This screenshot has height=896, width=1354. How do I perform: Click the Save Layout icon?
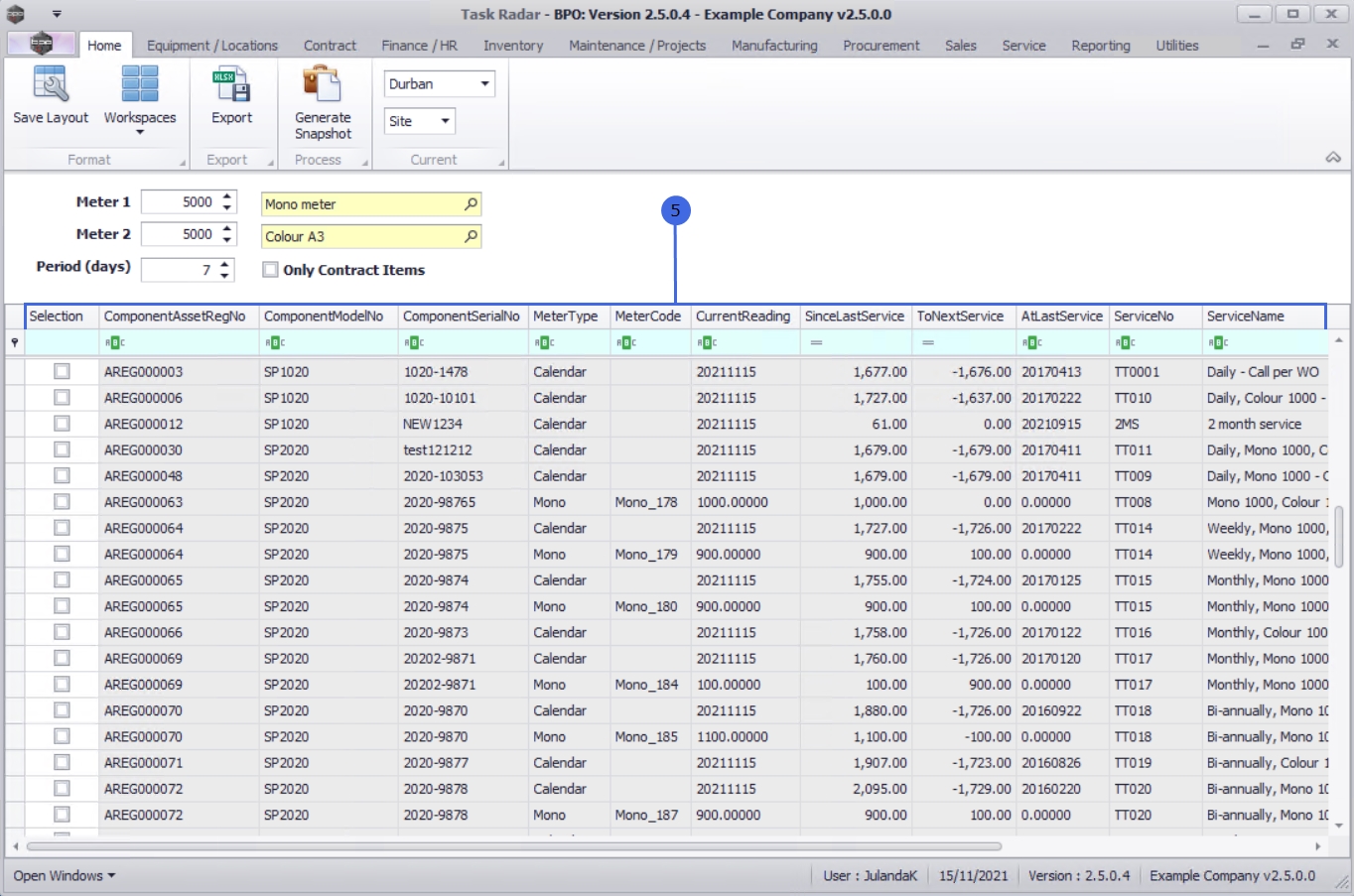coord(51,85)
